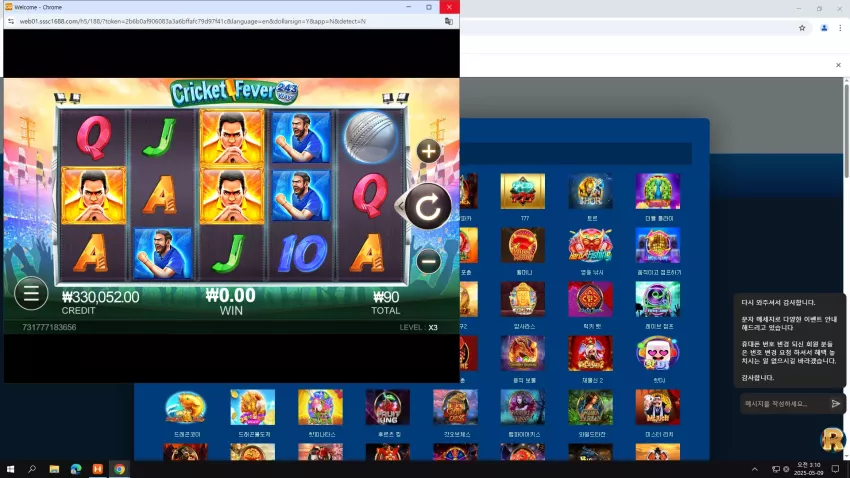The image size is (850, 478).
Task: Open the THOR game thumbnail
Action: pyautogui.click(x=590, y=191)
